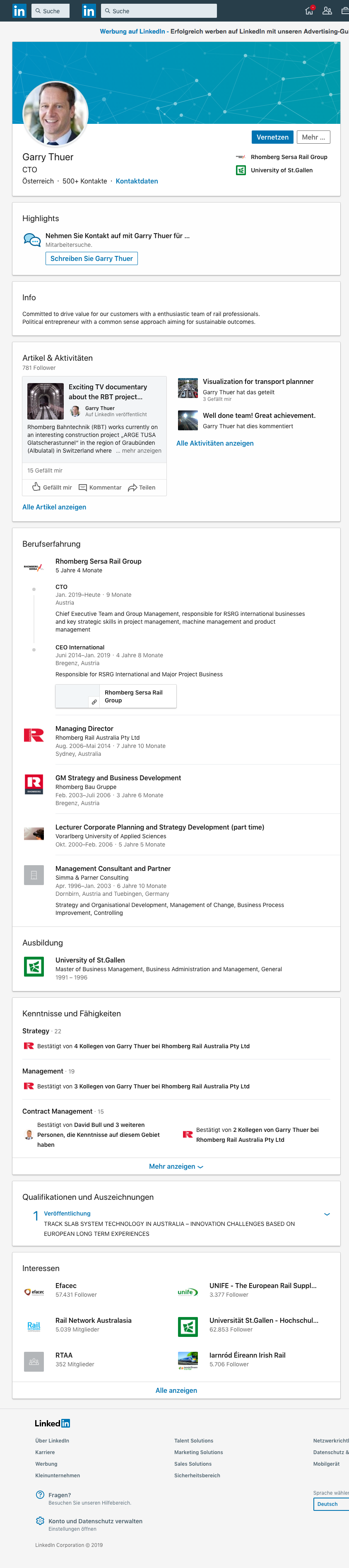This screenshot has width=349, height=1568.
Task: Click Schreiben Sie Garry Thuer button
Action: click(x=92, y=259)
